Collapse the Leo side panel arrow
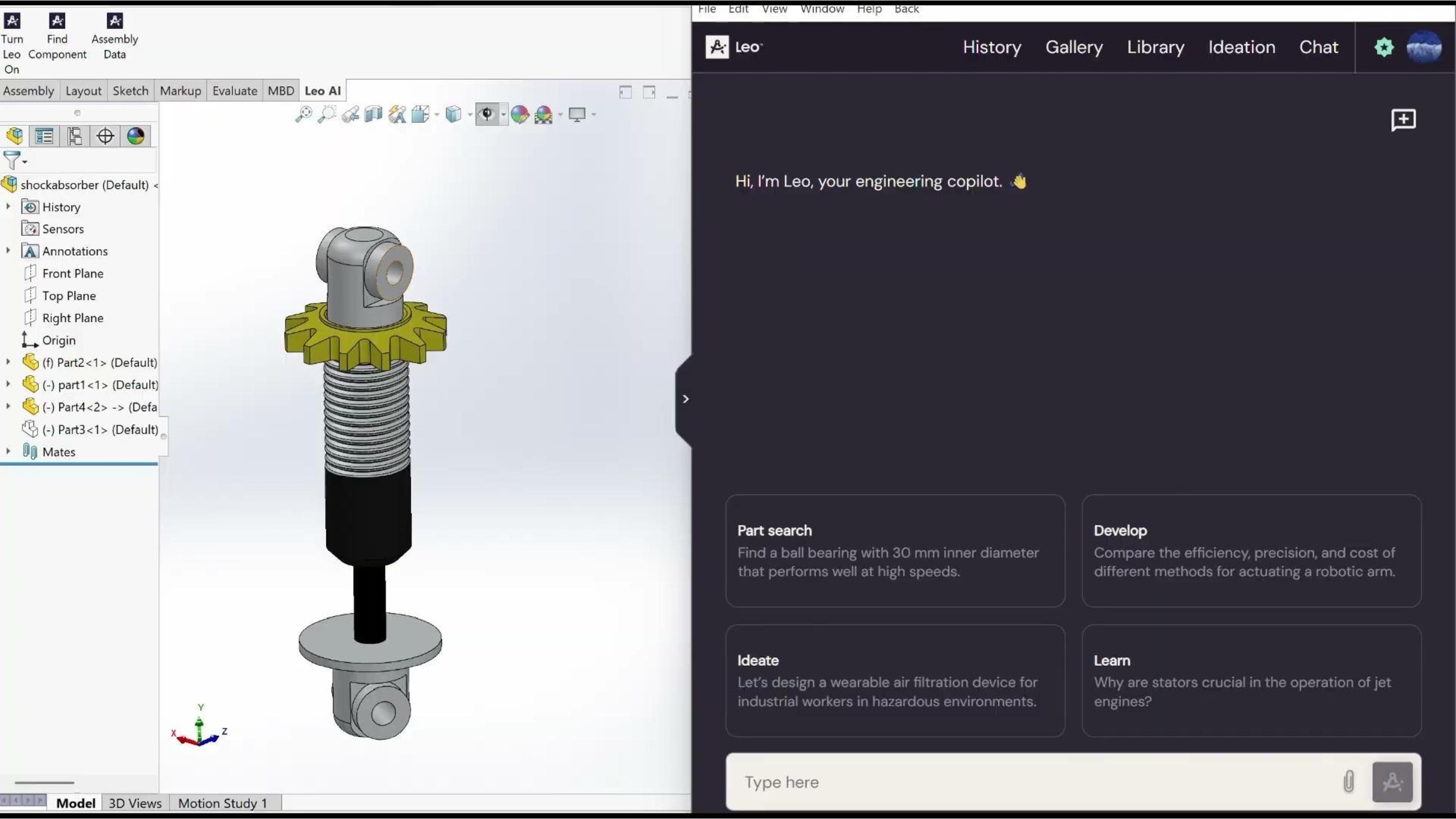 tap(686, 399)
